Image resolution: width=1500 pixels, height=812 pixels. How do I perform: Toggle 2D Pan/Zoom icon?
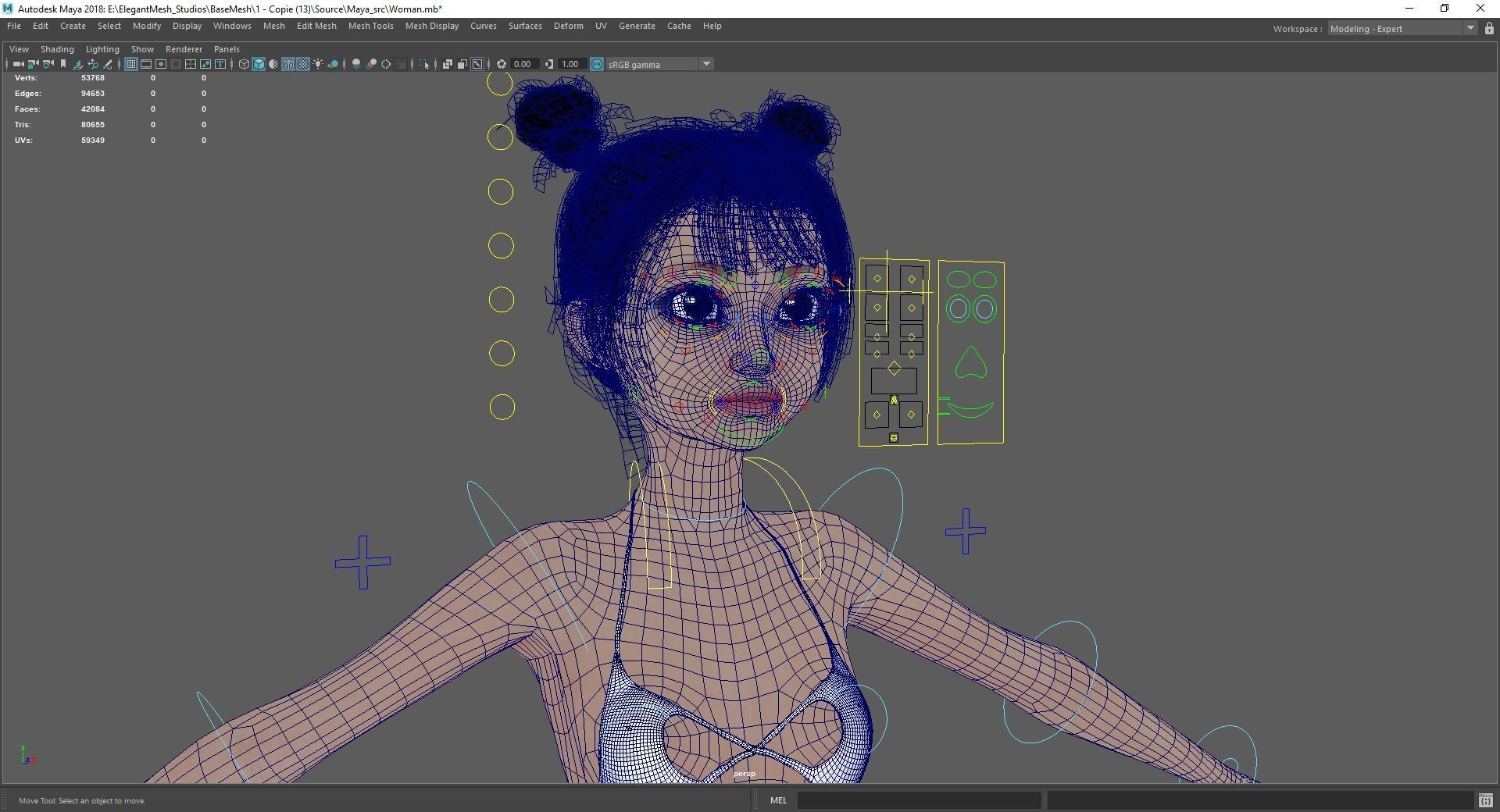(x=93, y=64)
